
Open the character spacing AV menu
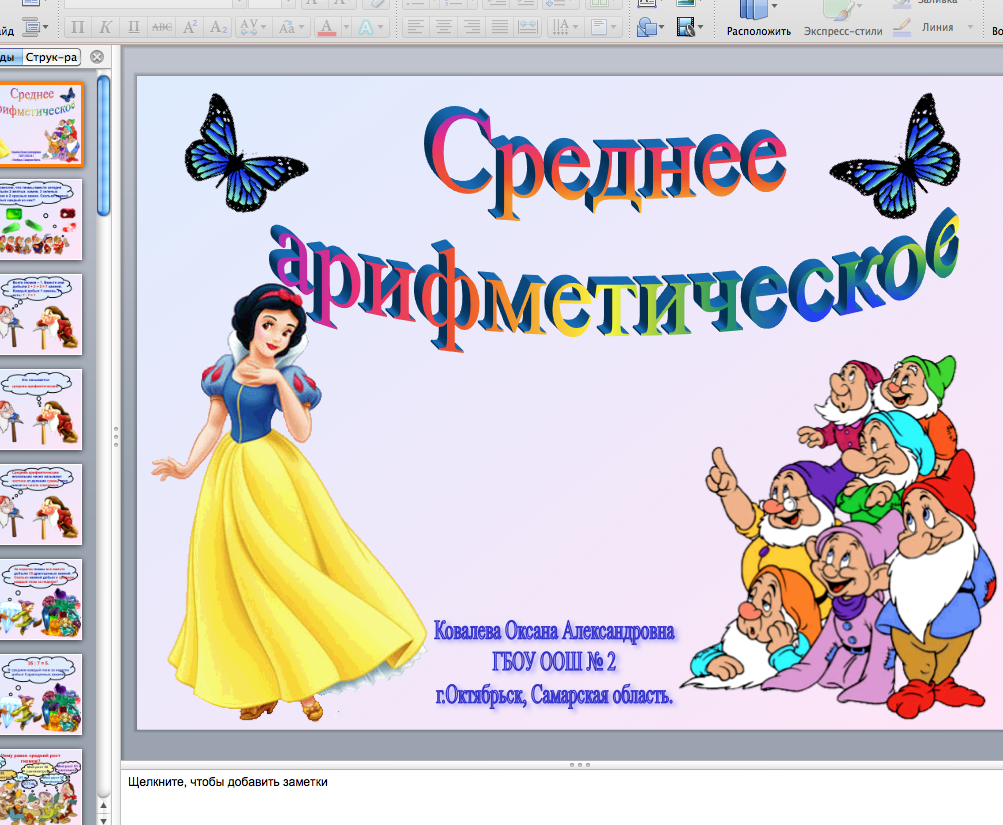[251, 28]
